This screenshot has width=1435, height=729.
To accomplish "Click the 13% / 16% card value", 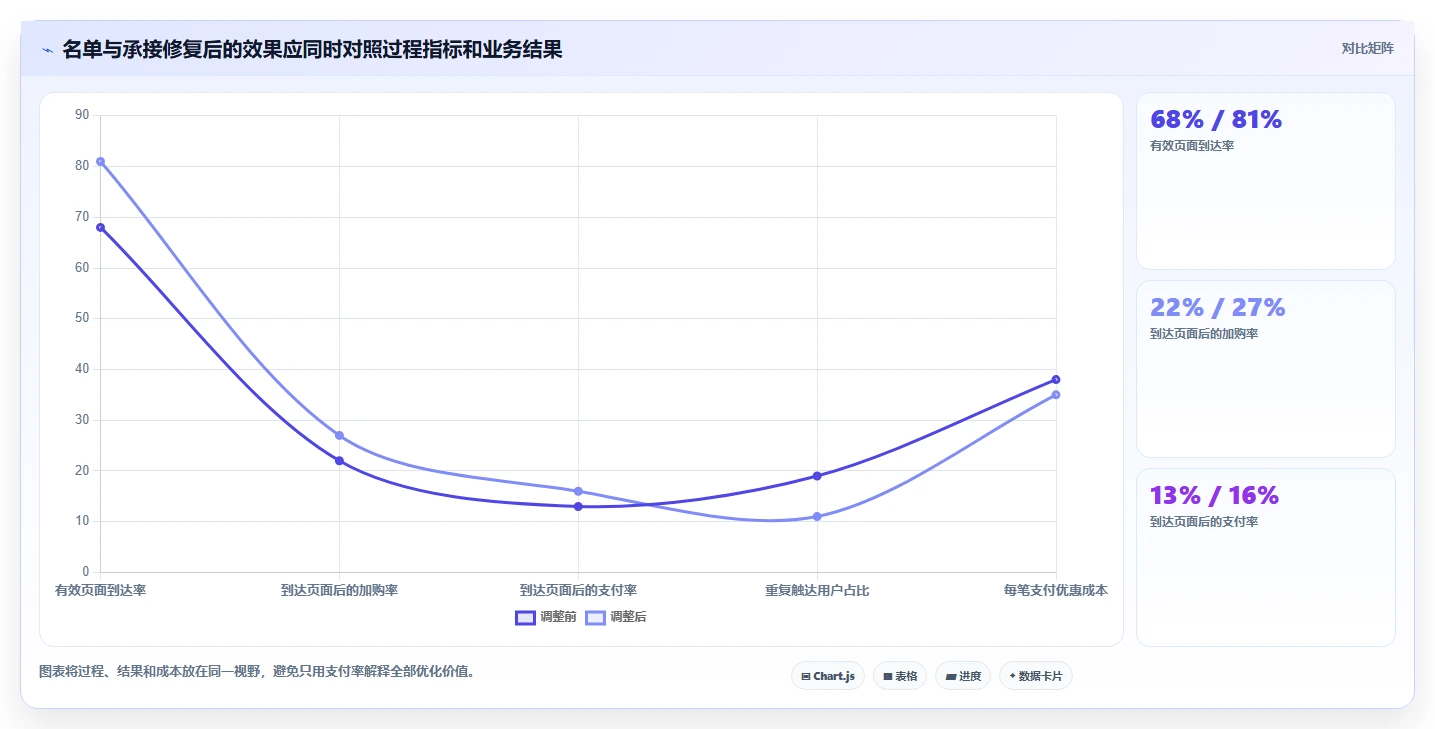I will click(x=1215, y=495).
